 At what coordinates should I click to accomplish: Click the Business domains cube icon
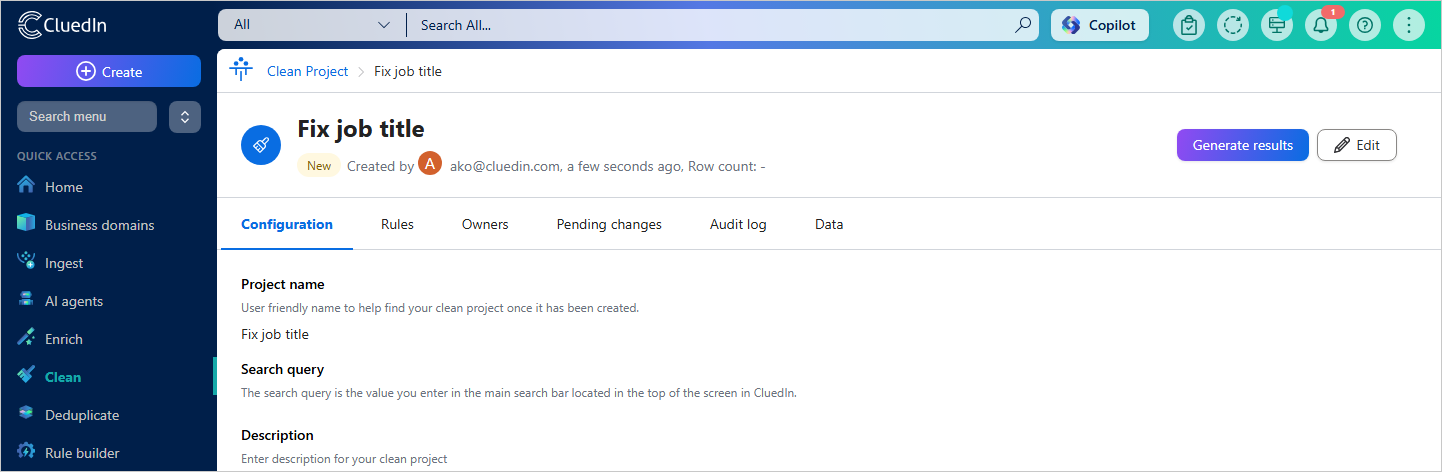coord(27,224)
